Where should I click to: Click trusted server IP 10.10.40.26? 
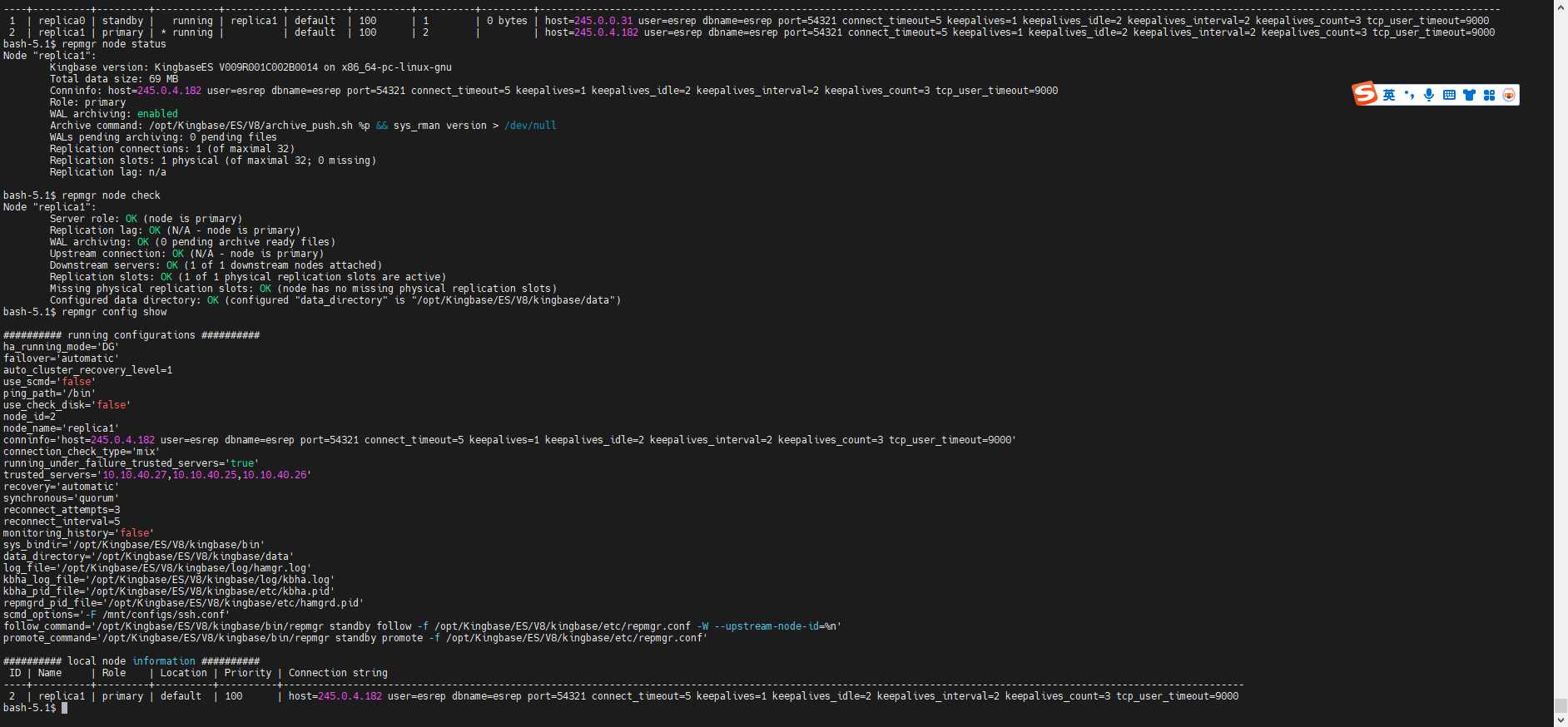[274, 475]
